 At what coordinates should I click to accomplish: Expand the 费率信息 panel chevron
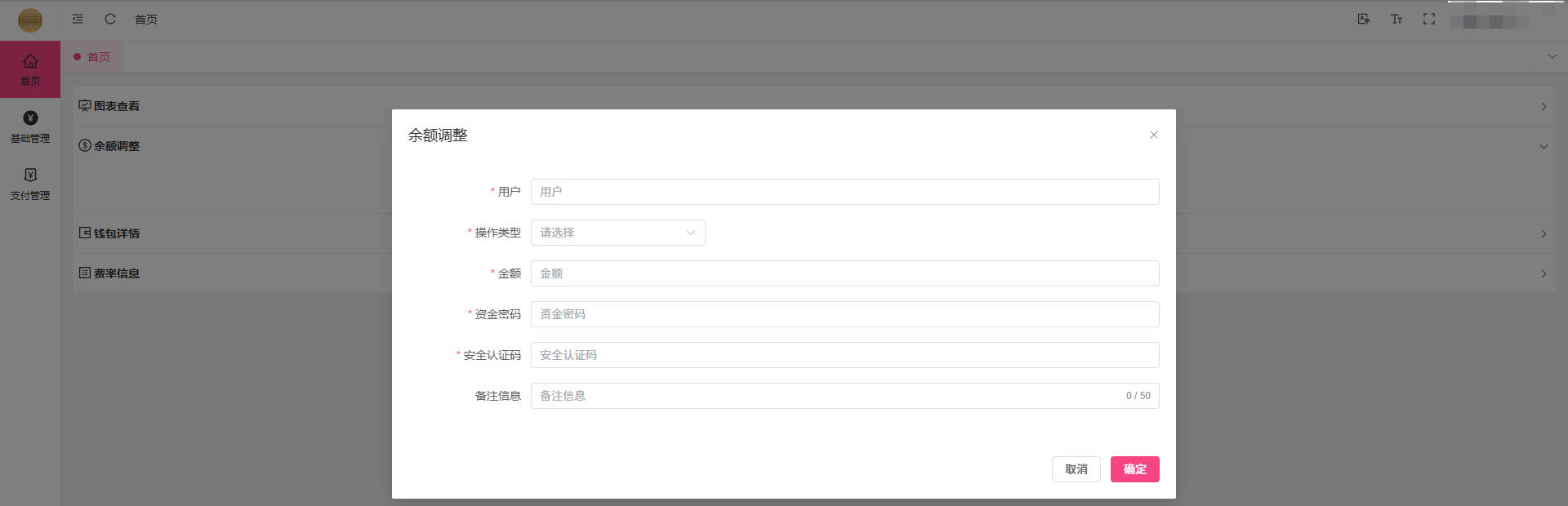click(x=1543, y=273)
